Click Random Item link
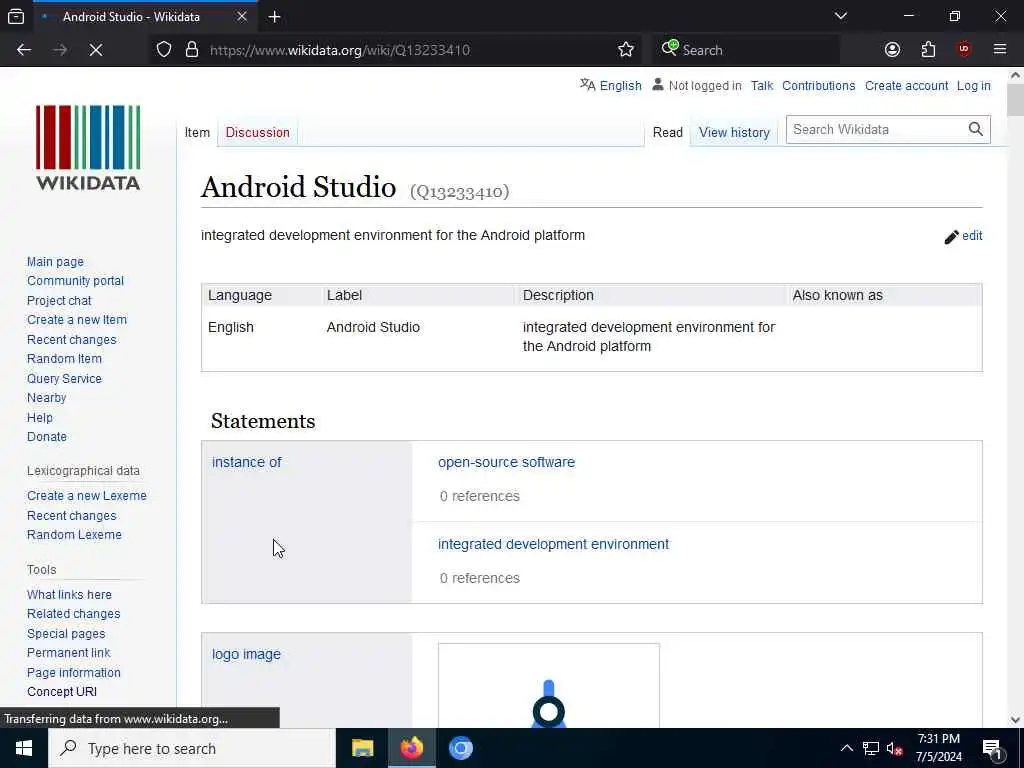This screenshot has width=1024, height=768. [x=64, y=359]
